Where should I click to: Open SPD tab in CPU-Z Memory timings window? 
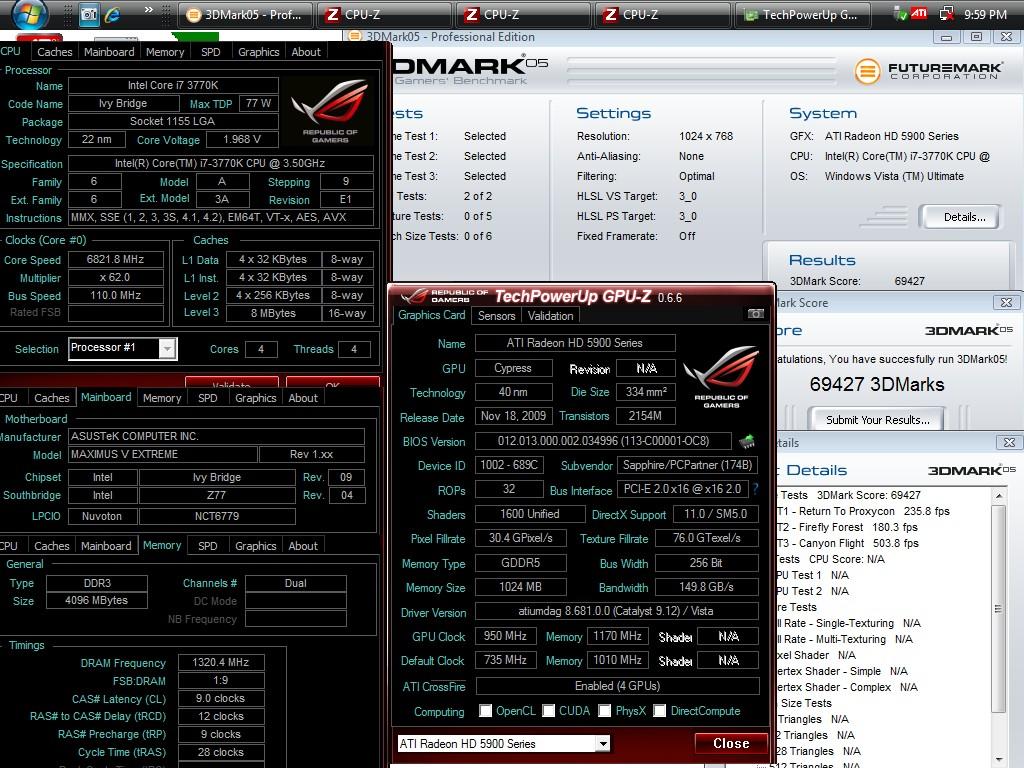point(208,546)
